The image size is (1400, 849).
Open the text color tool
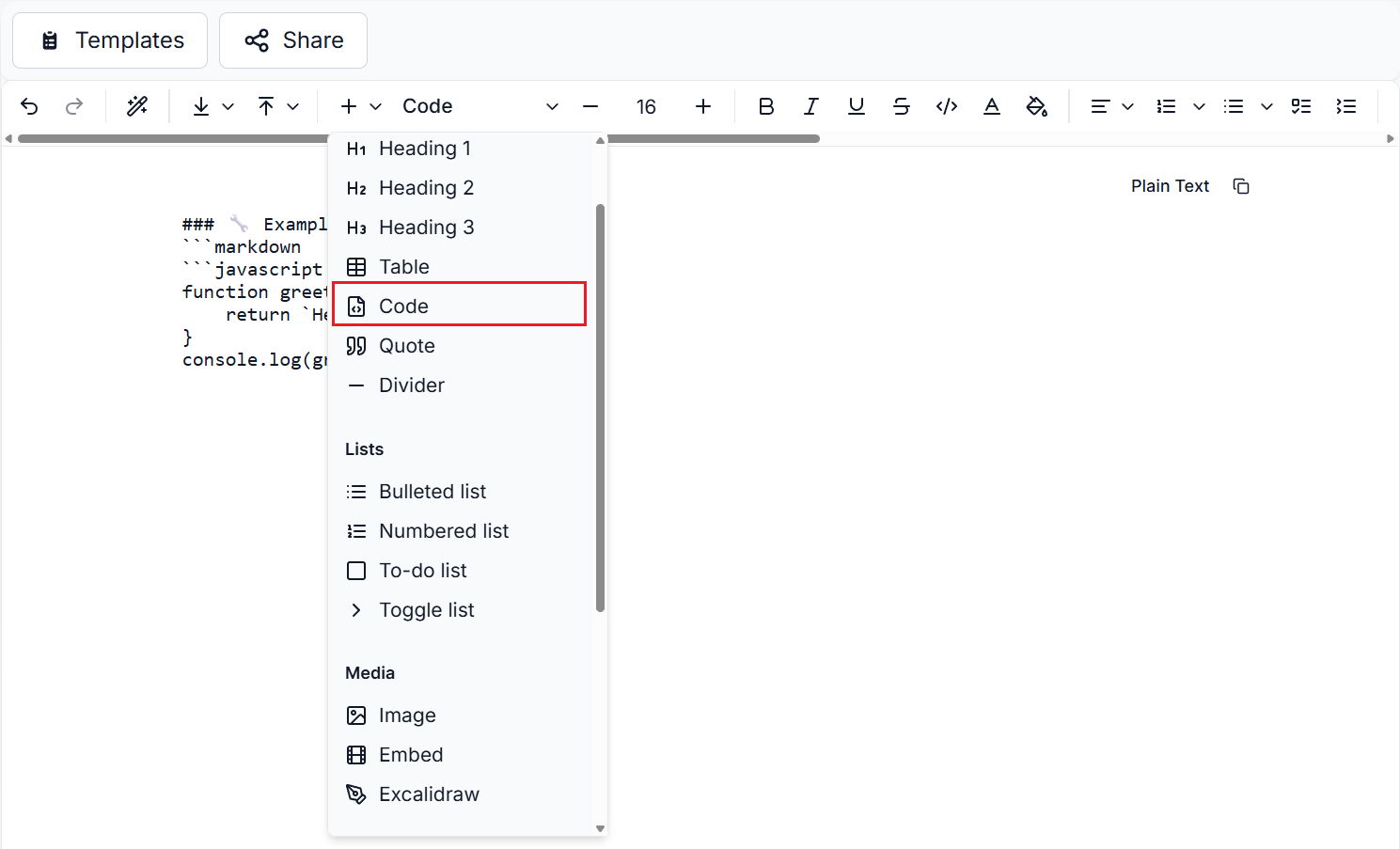(991, 106)
